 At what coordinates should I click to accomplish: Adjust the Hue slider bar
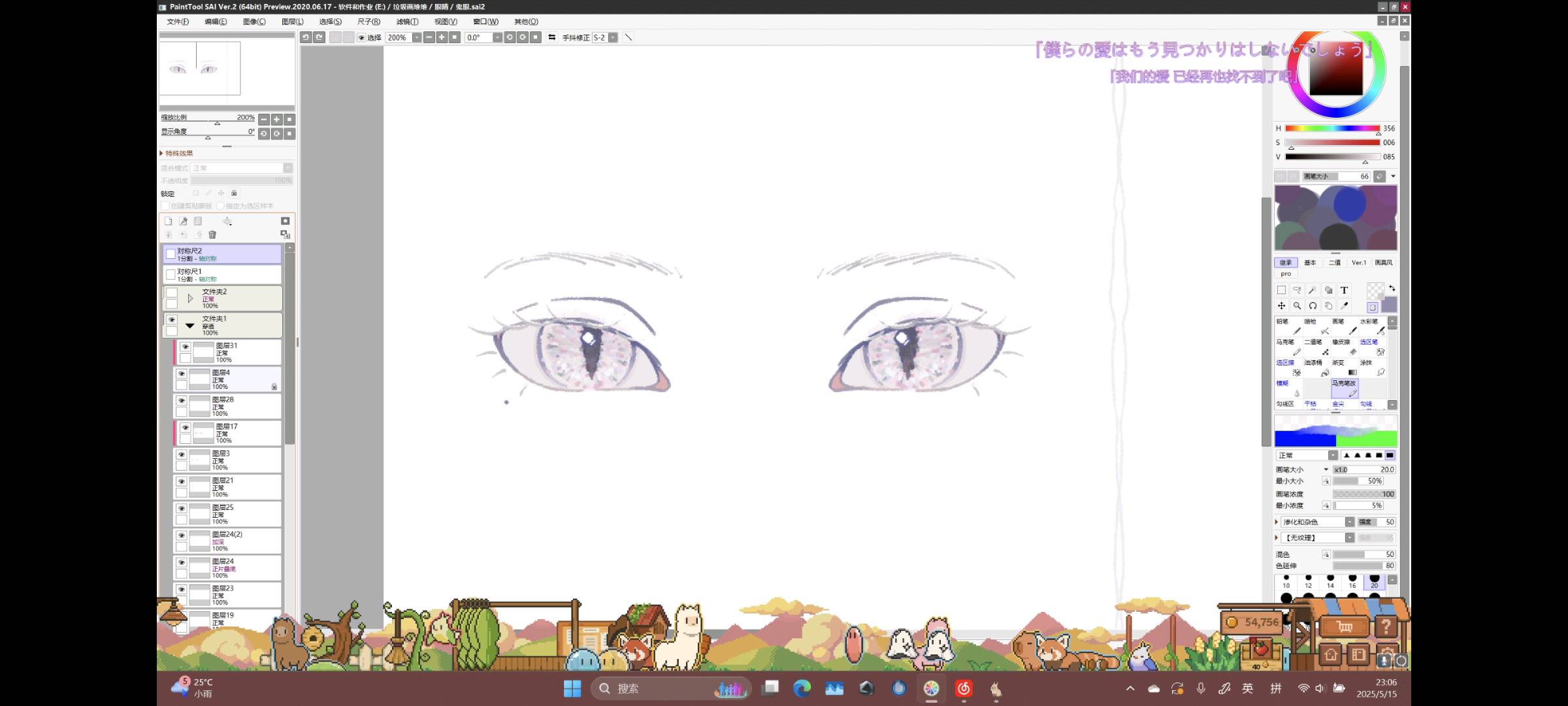[1331, 129]
